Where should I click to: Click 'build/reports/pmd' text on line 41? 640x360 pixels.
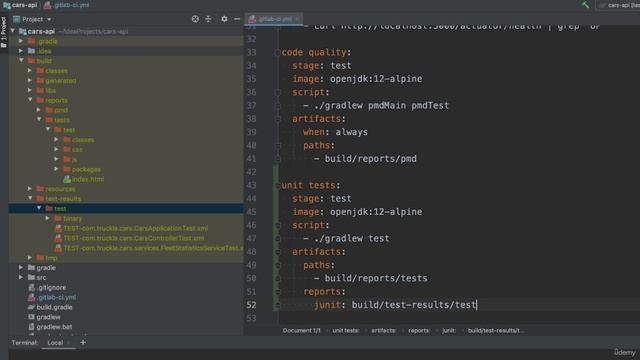371,159
